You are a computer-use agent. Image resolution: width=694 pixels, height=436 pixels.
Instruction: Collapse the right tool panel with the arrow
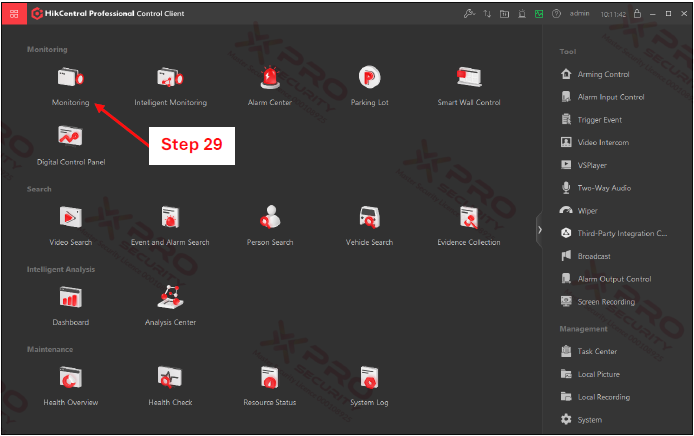coord(540,230)
